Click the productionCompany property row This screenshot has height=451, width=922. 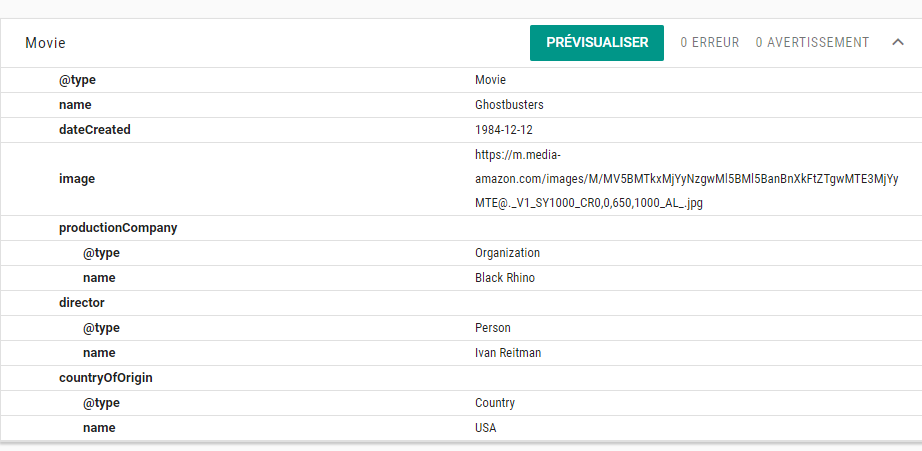117,228
